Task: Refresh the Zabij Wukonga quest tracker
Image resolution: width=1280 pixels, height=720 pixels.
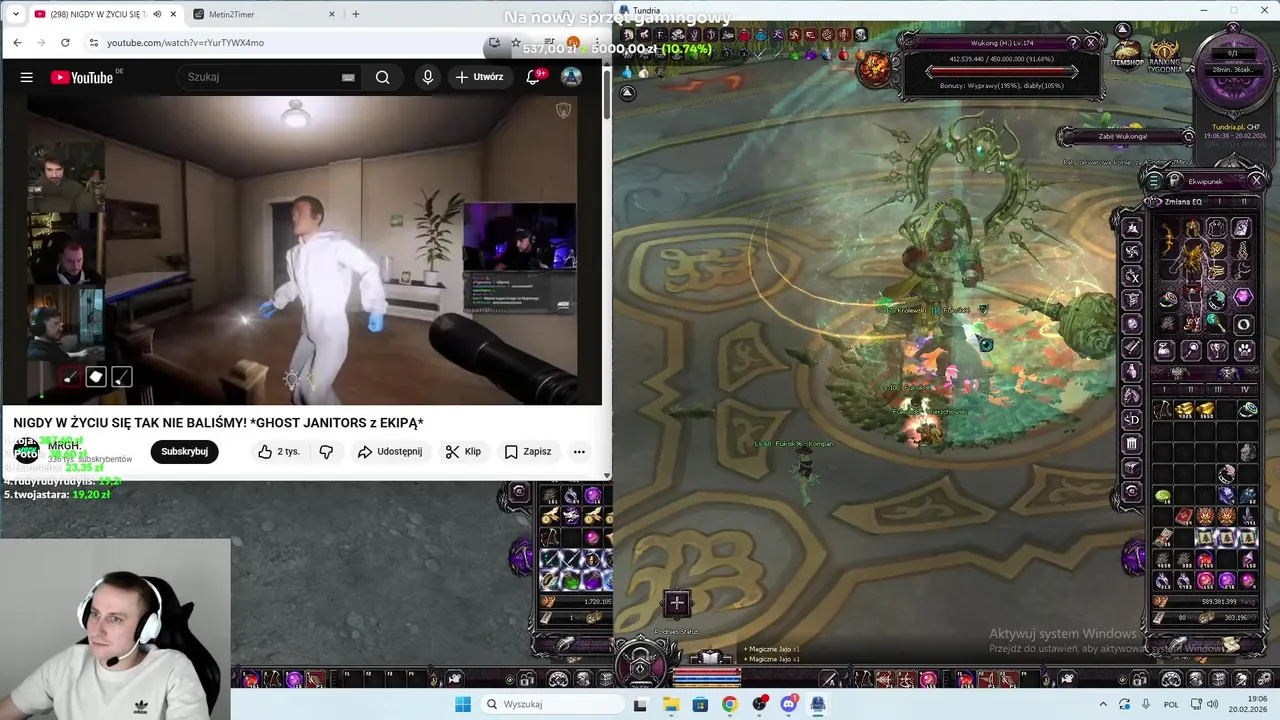Action: tap(1188, 136)
